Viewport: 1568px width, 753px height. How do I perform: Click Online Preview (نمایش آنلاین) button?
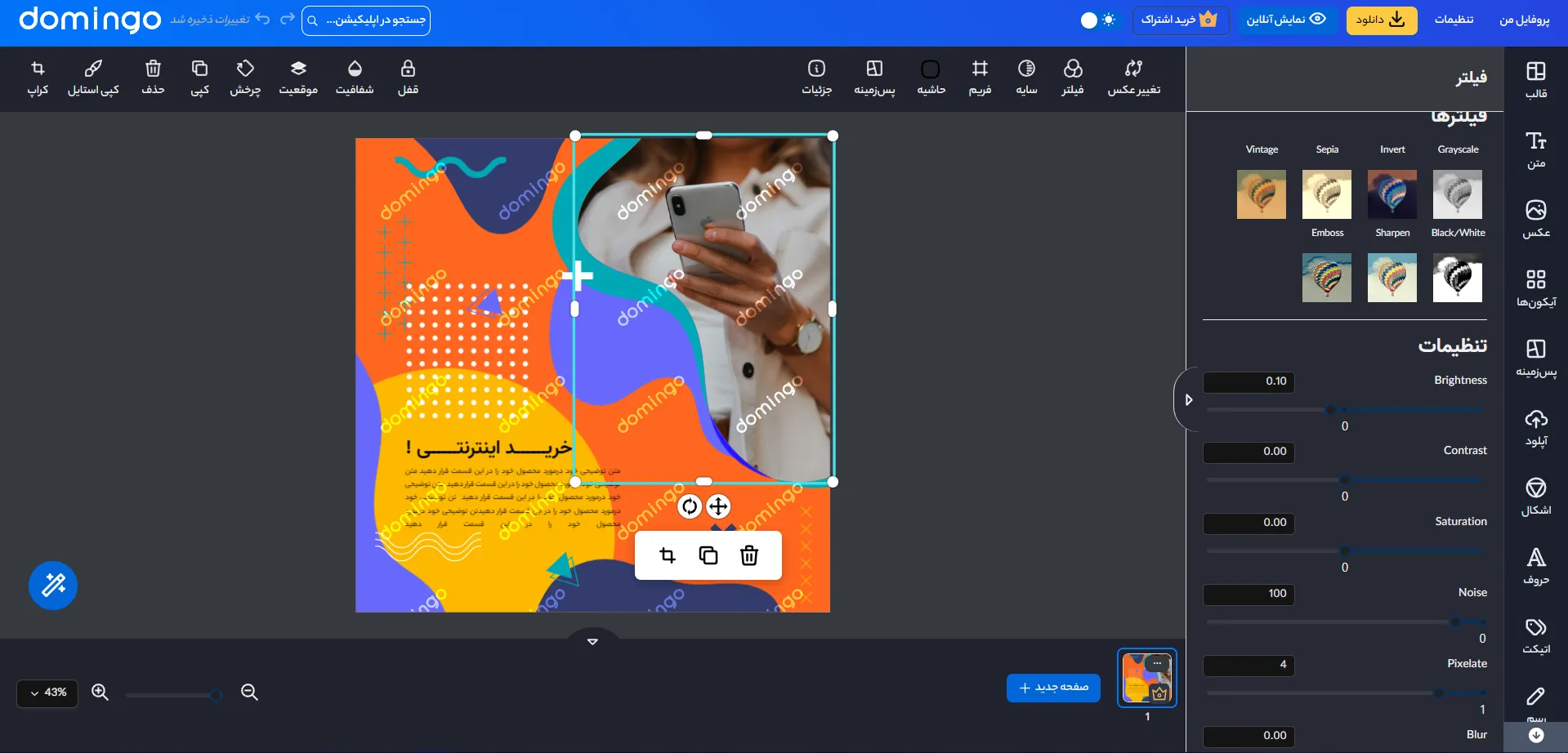pyautogui.click(x=1286, y=20)
